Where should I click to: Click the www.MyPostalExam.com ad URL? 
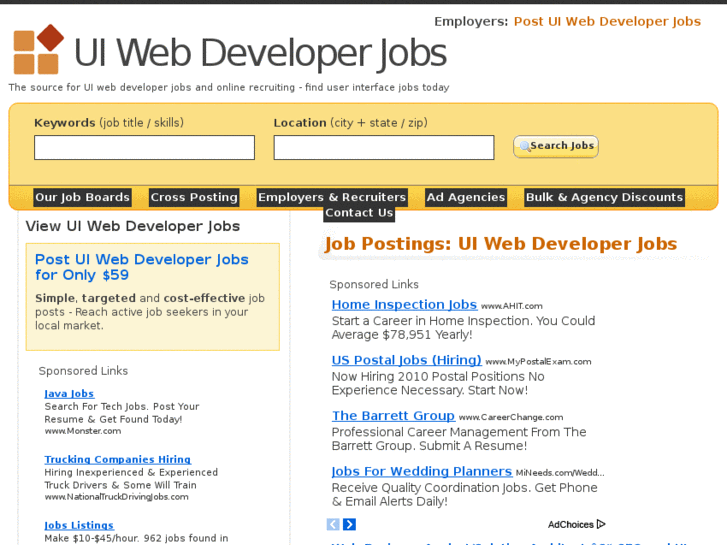(538, 362)
